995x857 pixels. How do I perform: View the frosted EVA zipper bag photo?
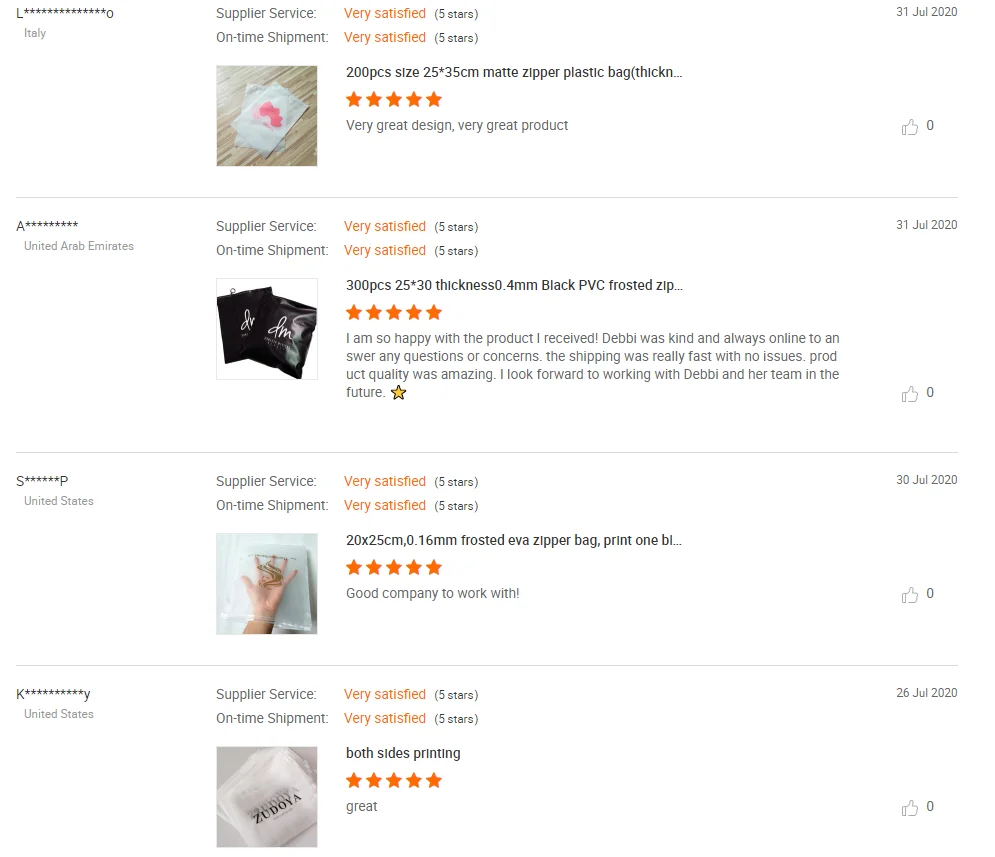(267, 584)
